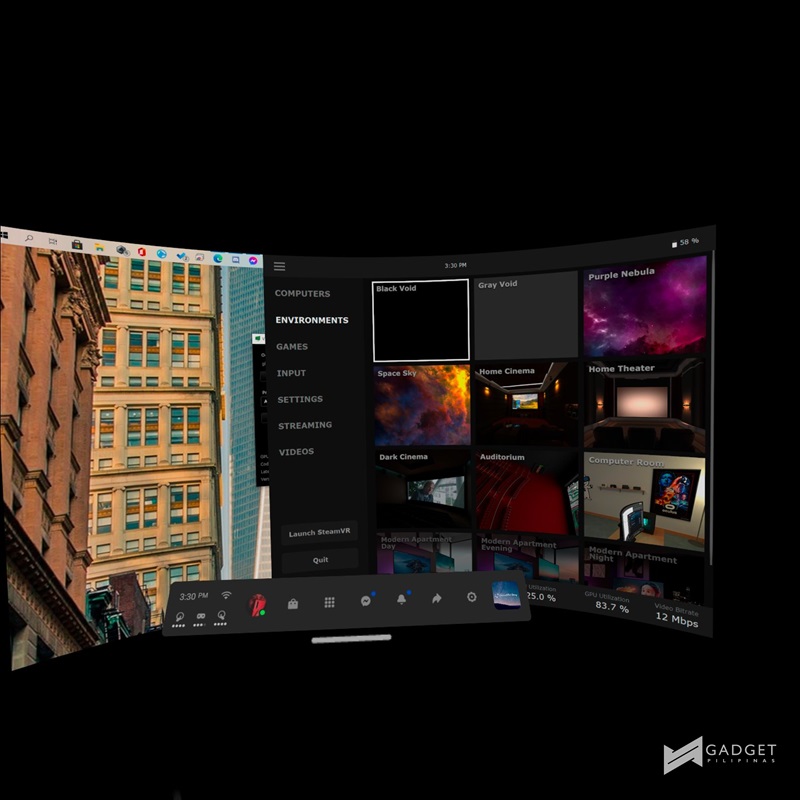Click the battery 58 % indicator
The image size is (800, 800).
click(x=685, y=242)
